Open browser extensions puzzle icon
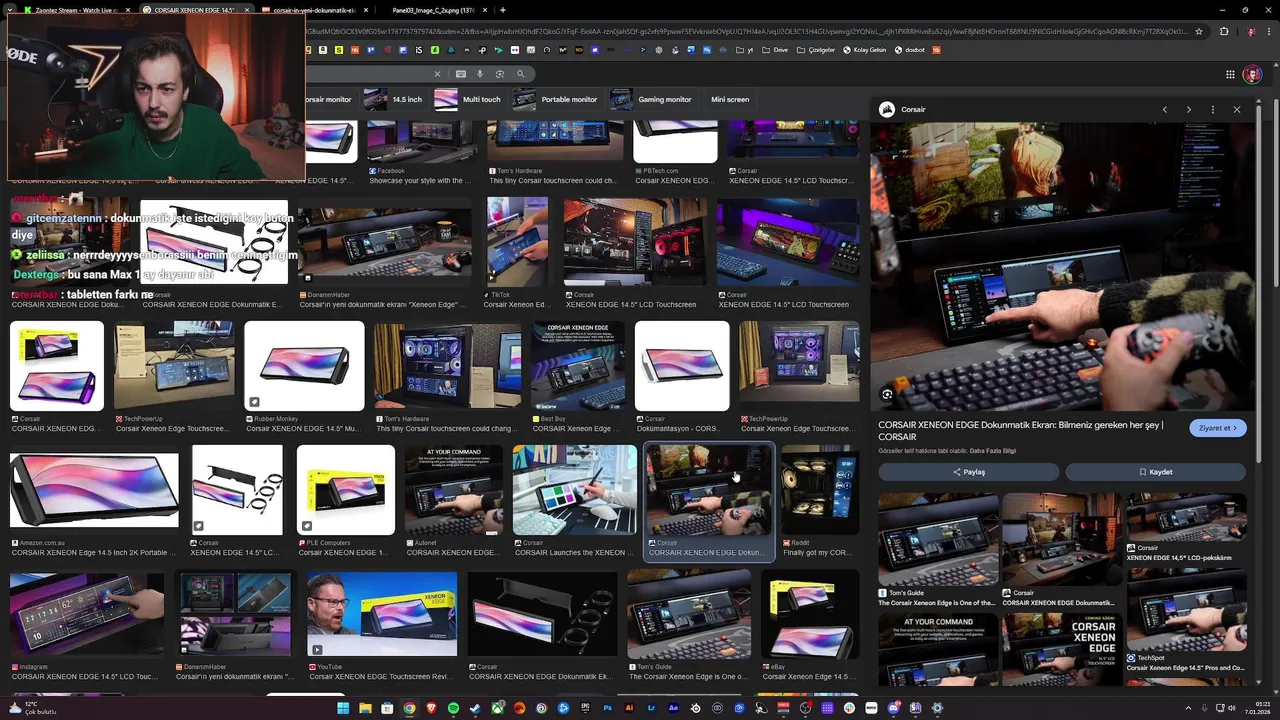 [x=1223, y=31]
